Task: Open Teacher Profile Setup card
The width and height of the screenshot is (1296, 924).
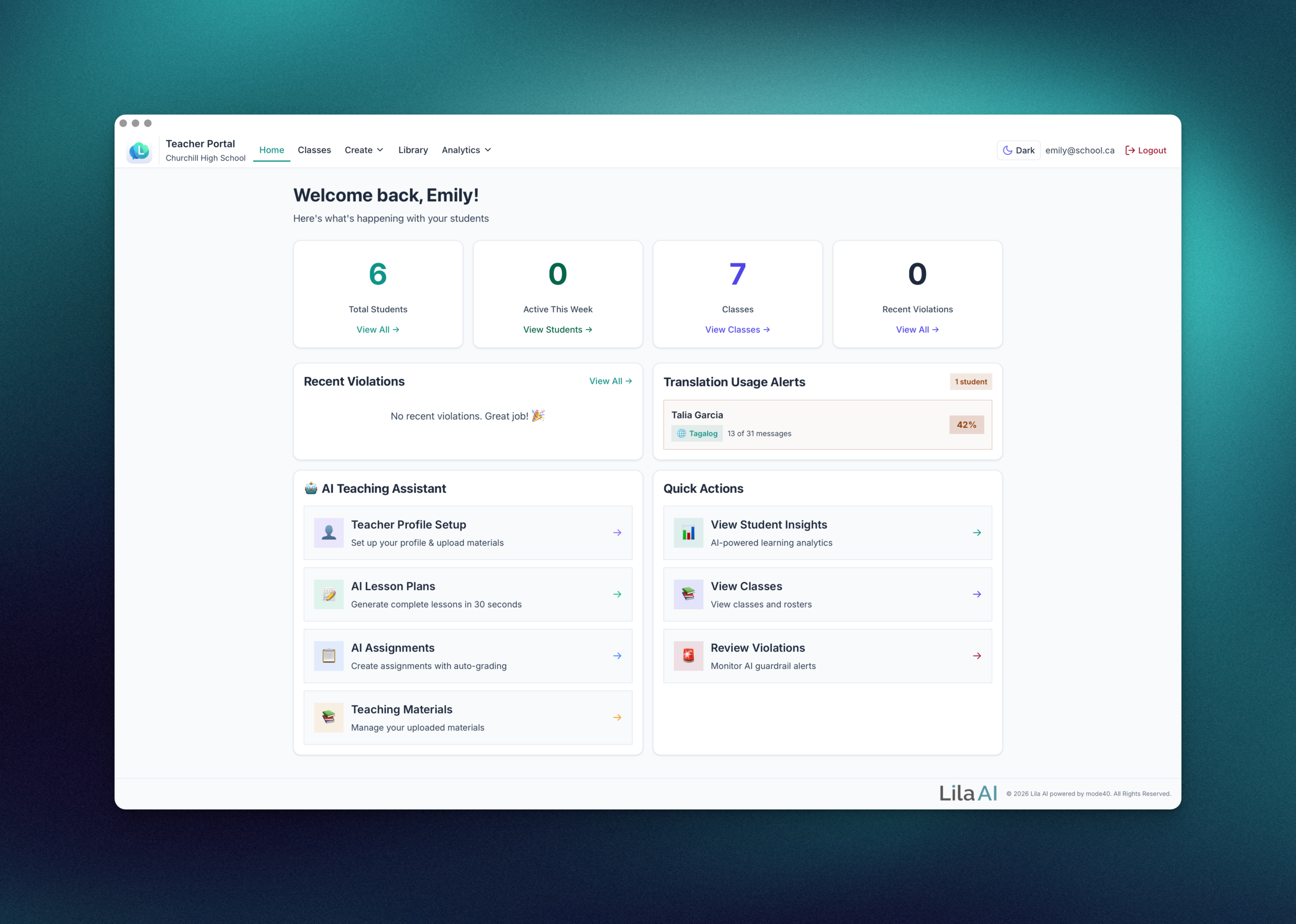Action: click(468, 533)
